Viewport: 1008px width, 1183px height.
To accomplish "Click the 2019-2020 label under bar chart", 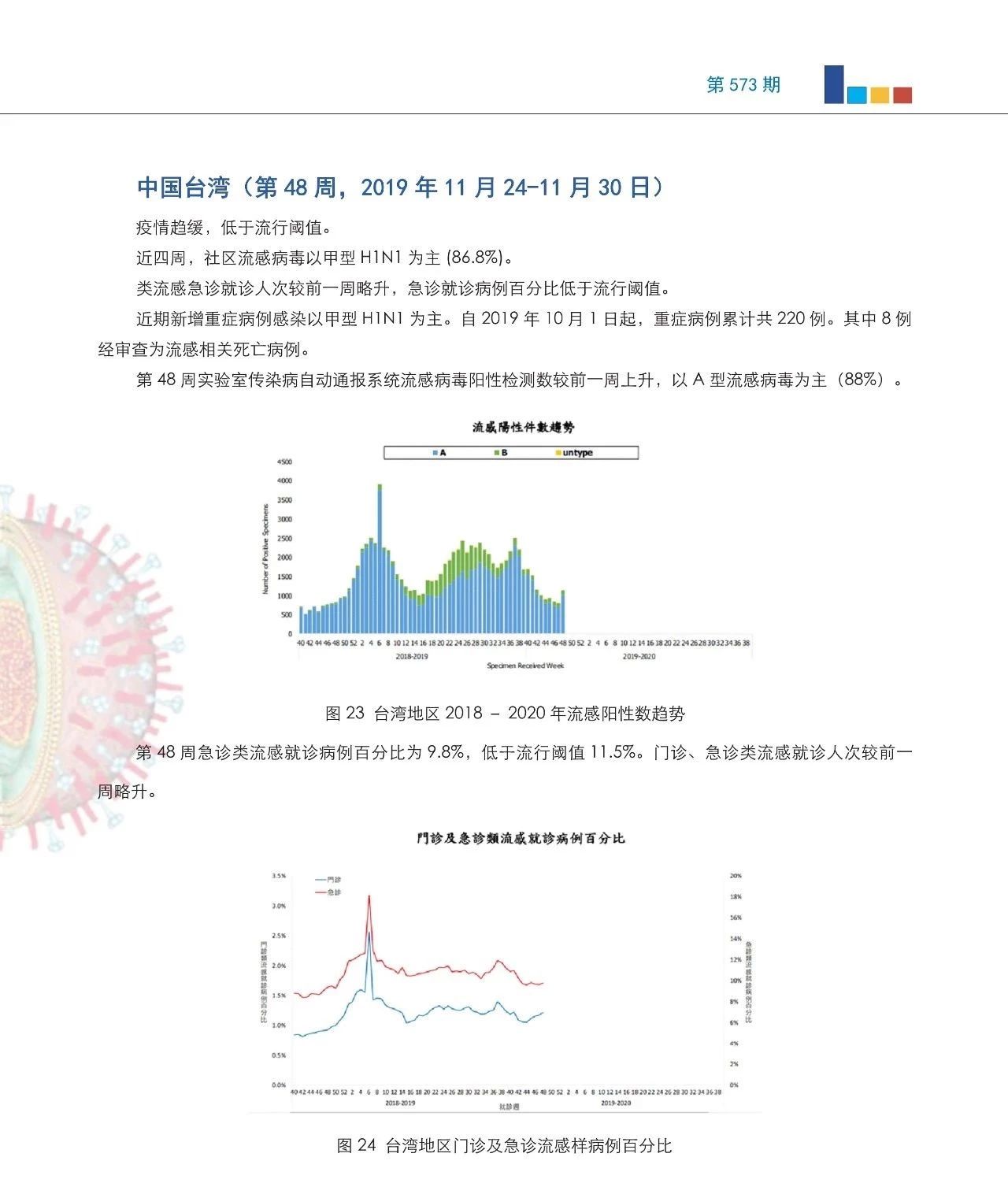I will [639, 656].
